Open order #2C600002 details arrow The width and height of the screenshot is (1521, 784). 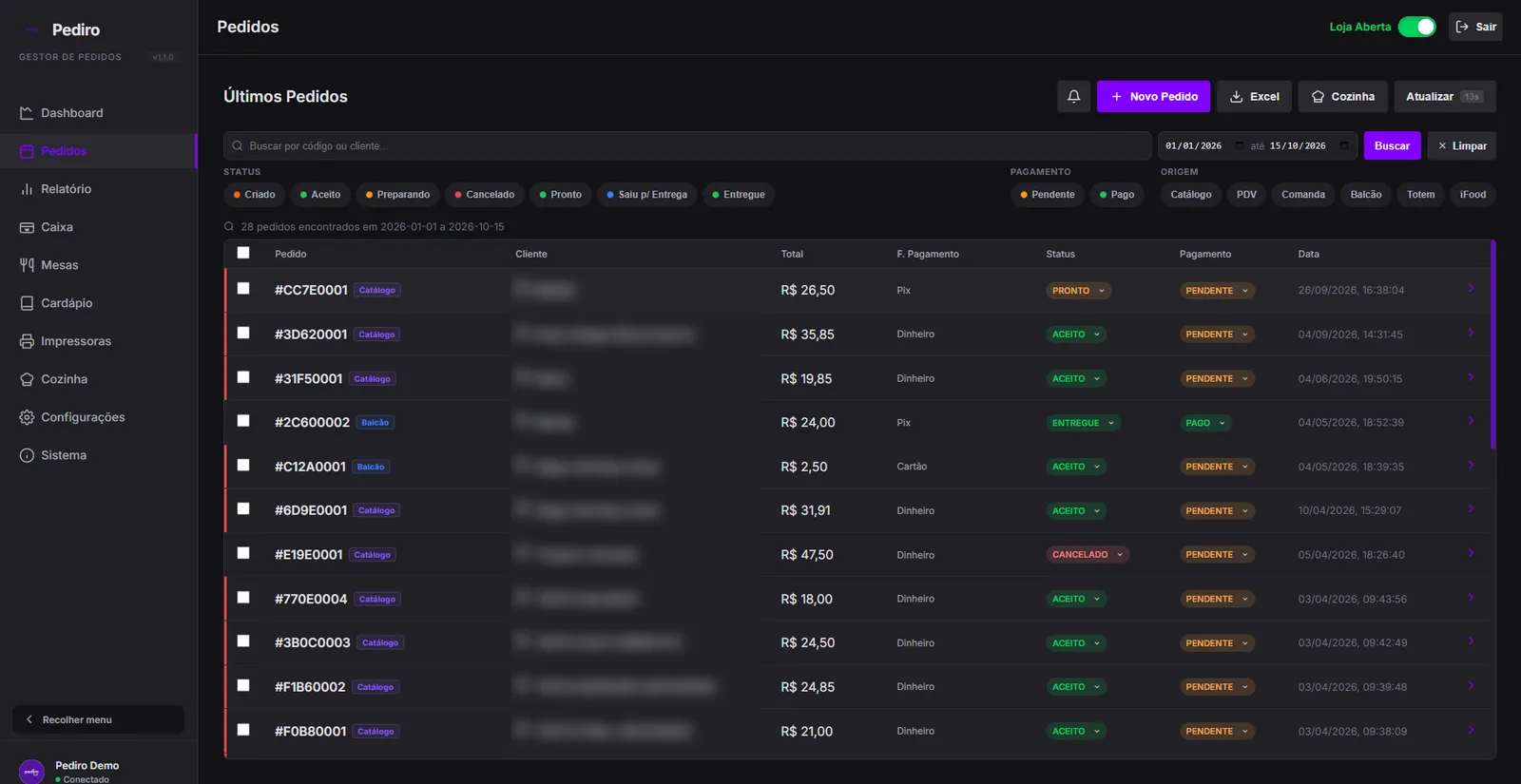(x=1471, y=421)
